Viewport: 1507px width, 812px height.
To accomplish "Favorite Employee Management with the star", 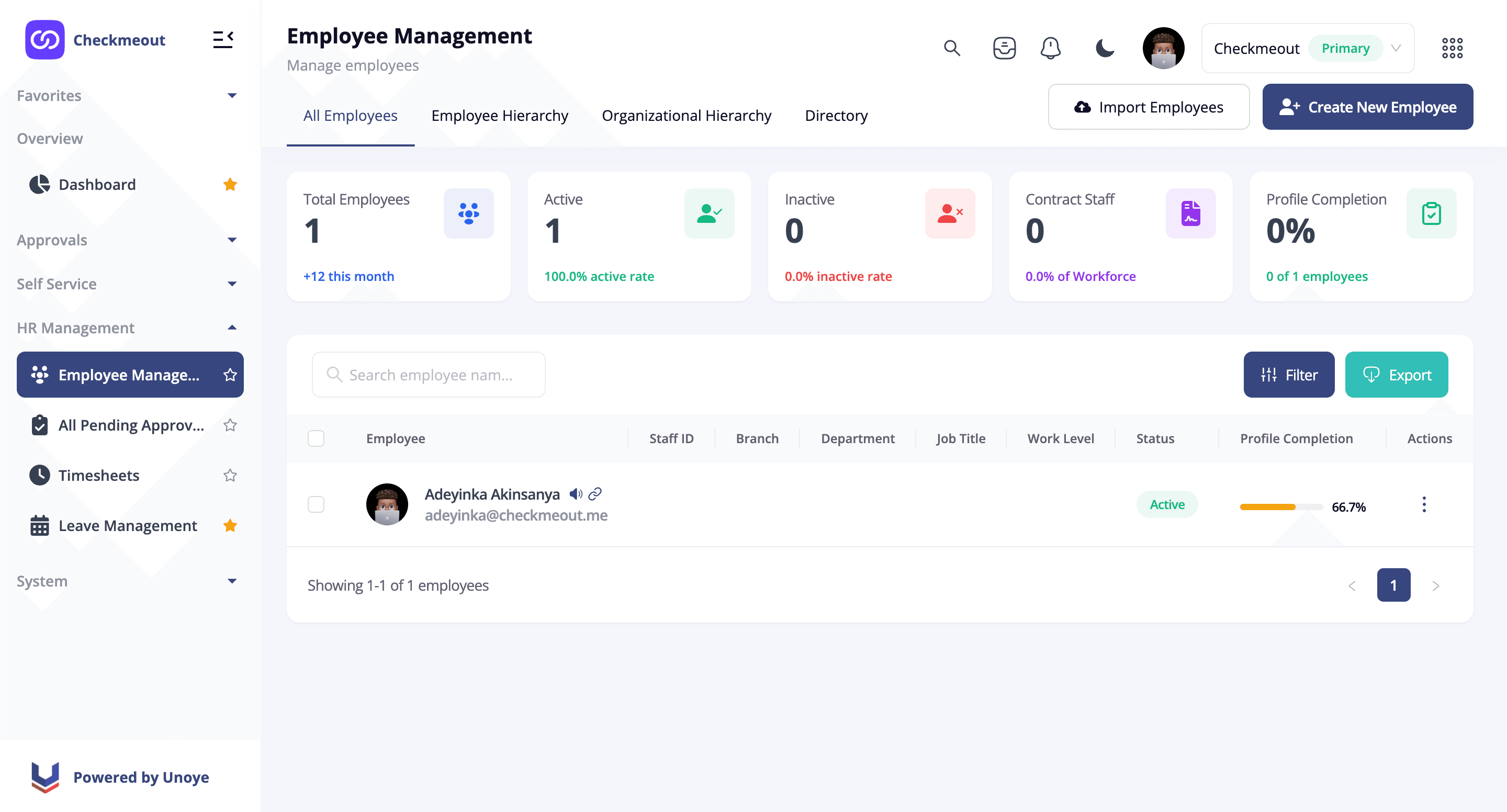I will pyautogui.click(x=230, y=375).
